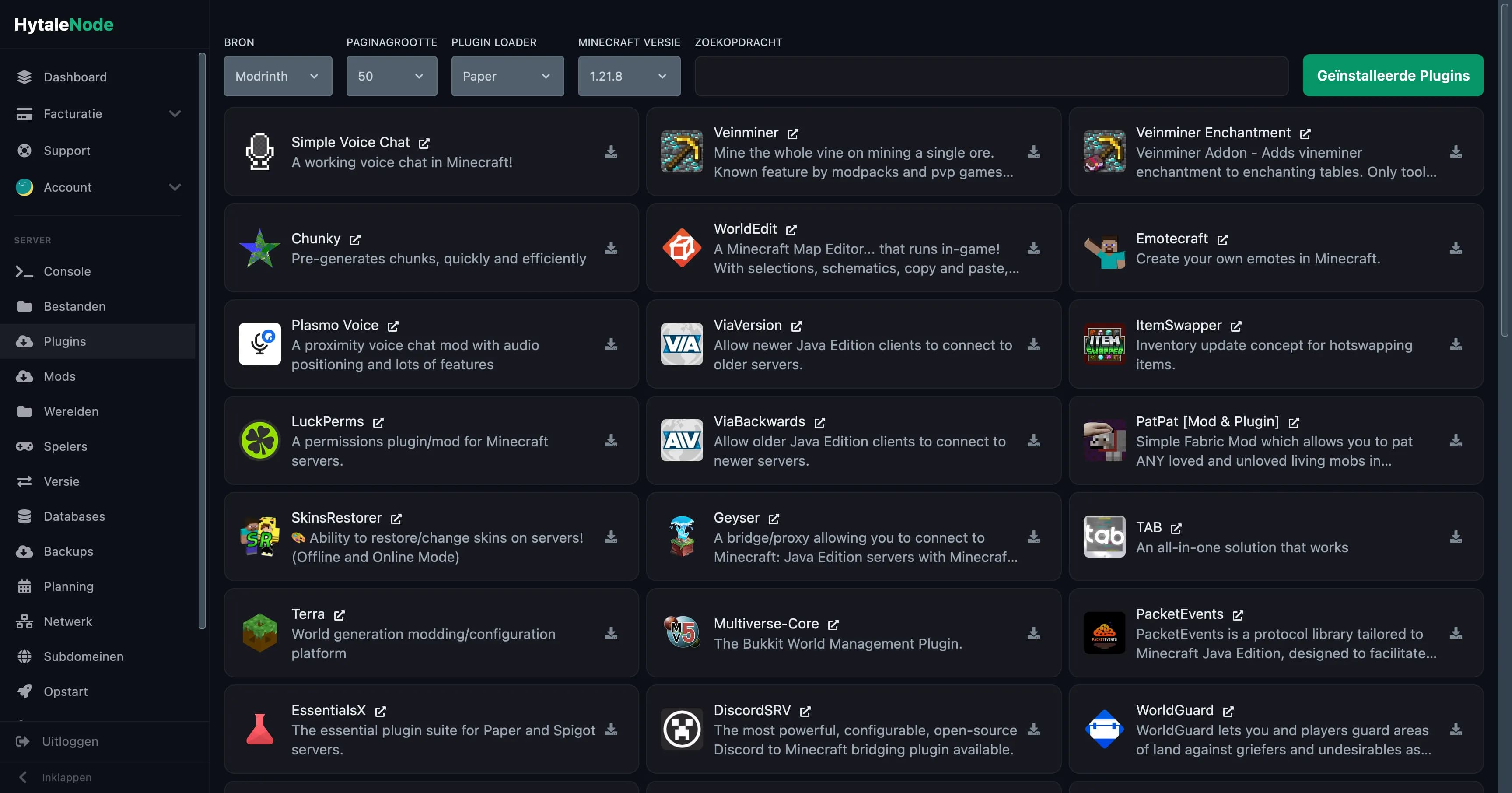
Task: Download the WorldGuard plugin
Action: (1456, 730)
